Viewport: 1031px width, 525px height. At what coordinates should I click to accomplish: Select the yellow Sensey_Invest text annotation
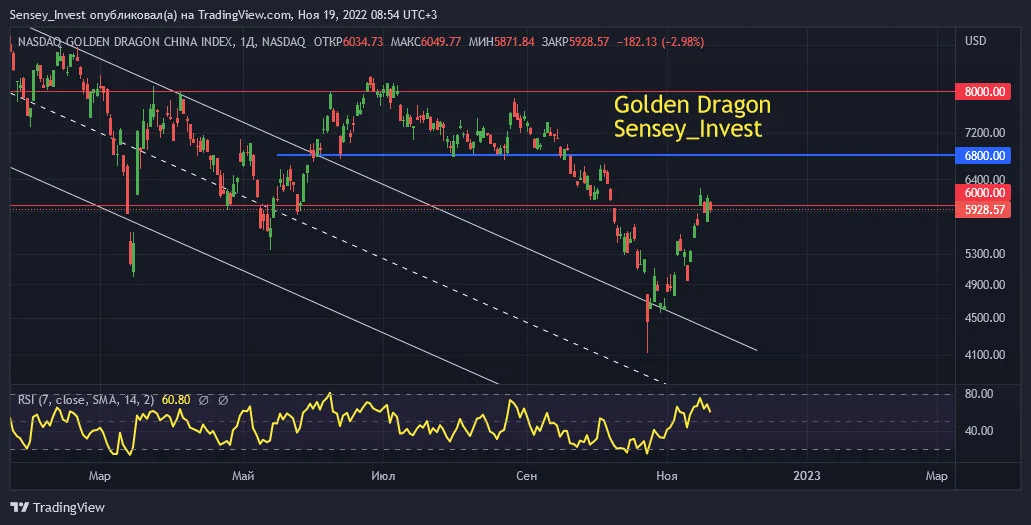[x=688, y=128]
